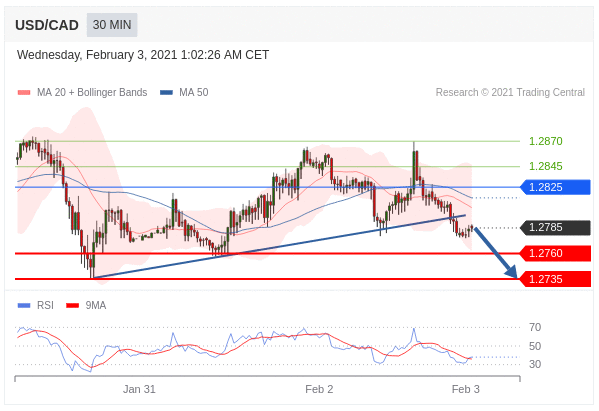This screenshot has width=599, height=411.
Task: Click the blue downward forecast arrow head
Action: (x=512, y=272)
